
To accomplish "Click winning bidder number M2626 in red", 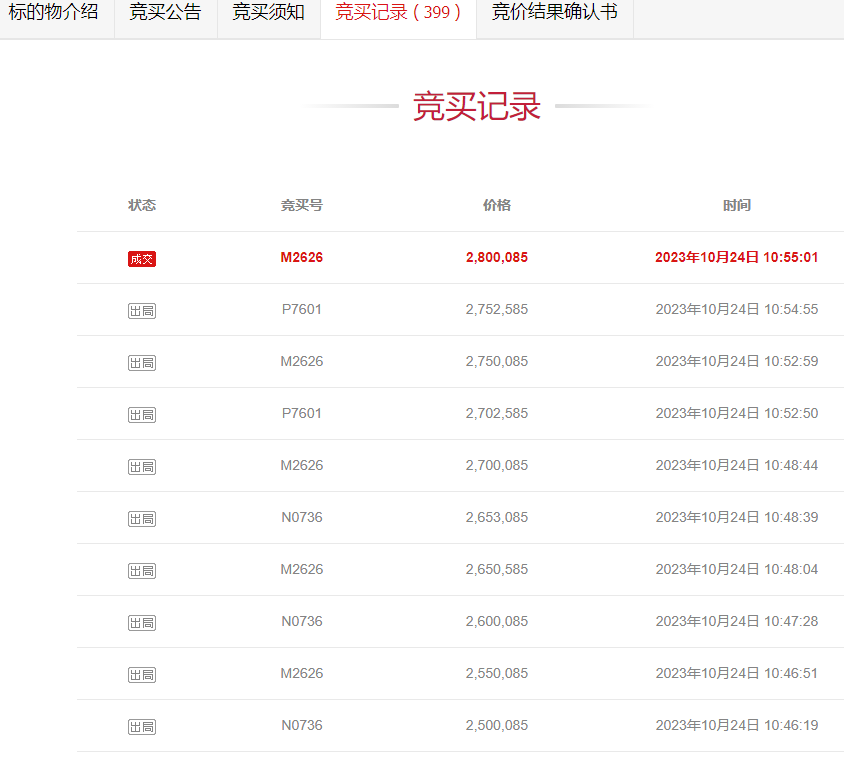I will coord(302,257).
